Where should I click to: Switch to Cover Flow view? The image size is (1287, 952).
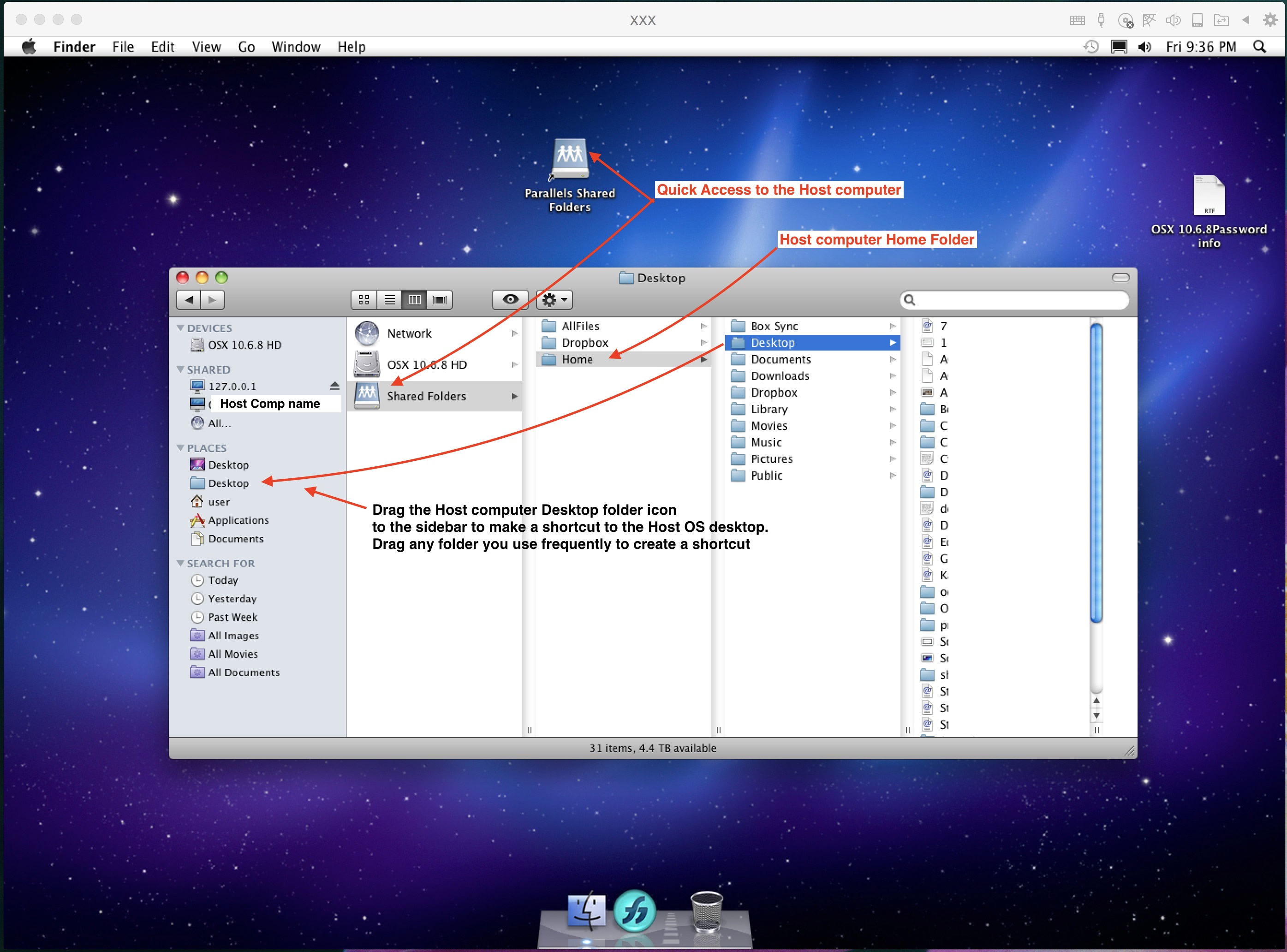pyautogui.click(x=439, y=300)
